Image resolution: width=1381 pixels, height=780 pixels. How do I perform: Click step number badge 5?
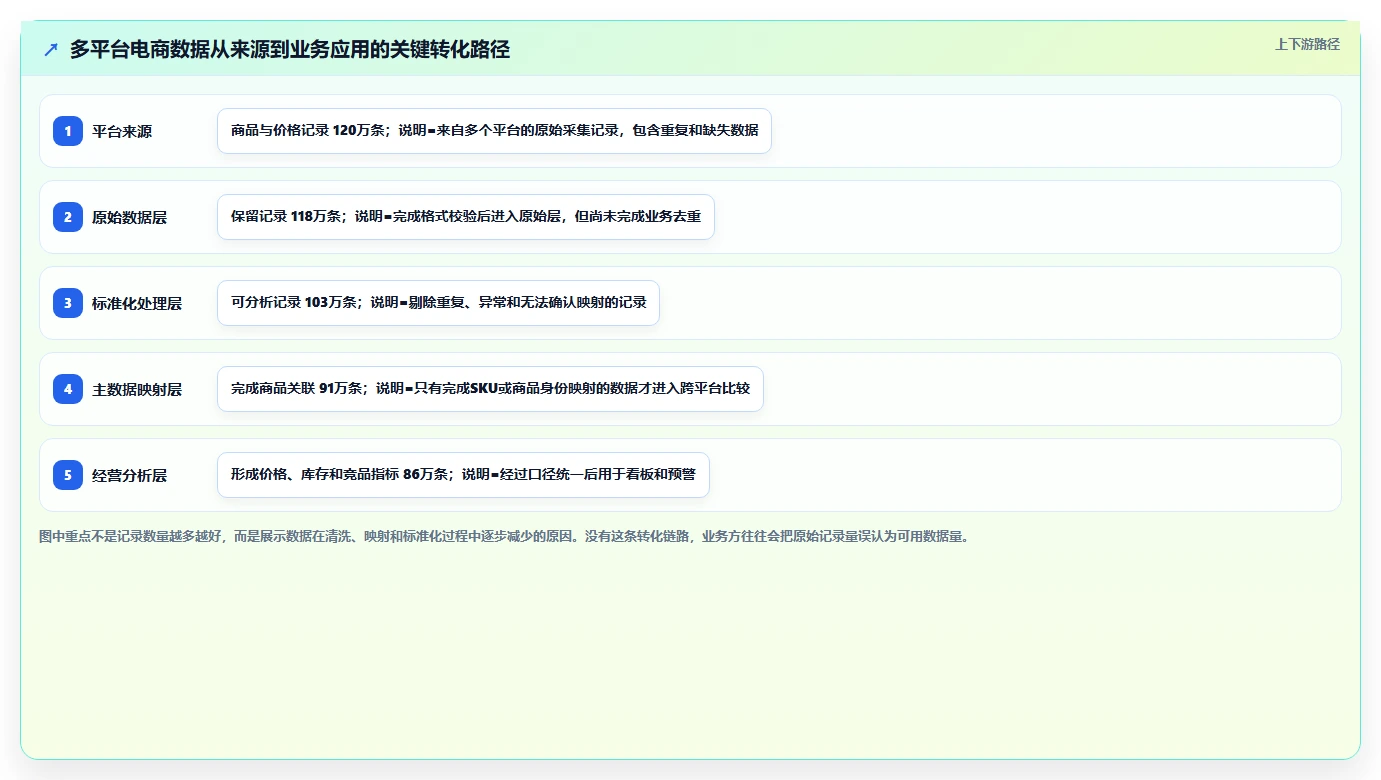(68, 474)
